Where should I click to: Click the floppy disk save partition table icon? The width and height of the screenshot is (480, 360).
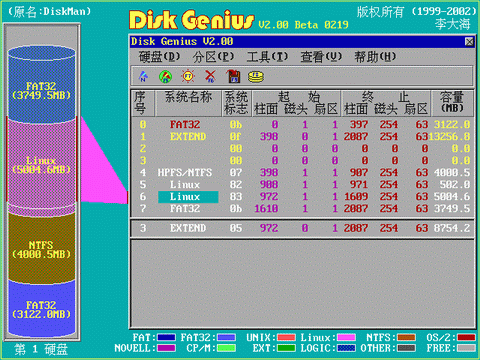[233, 76]
